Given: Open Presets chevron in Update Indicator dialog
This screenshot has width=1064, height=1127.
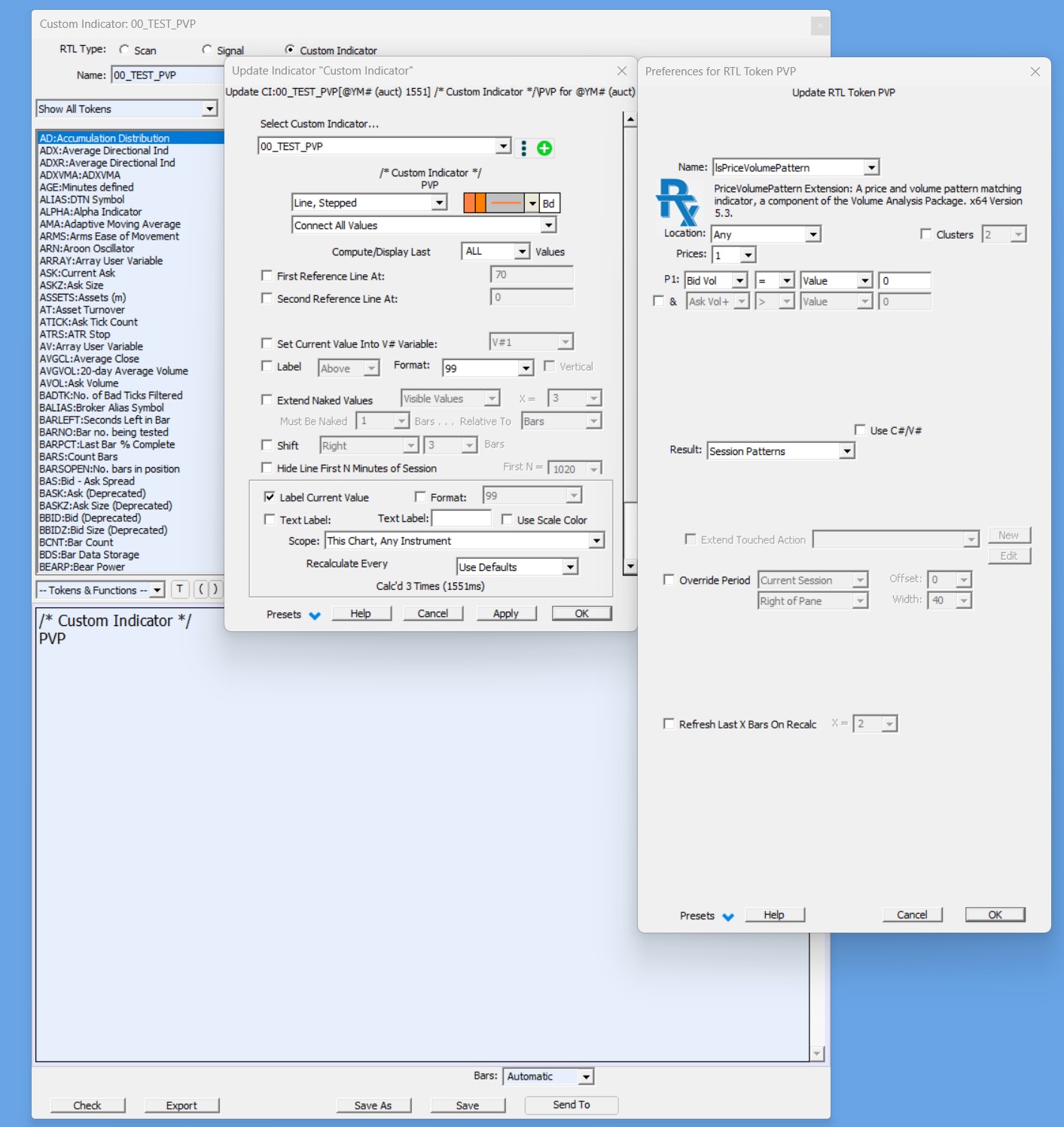Looking at the screenshot, I should click(x=315, y=615).
